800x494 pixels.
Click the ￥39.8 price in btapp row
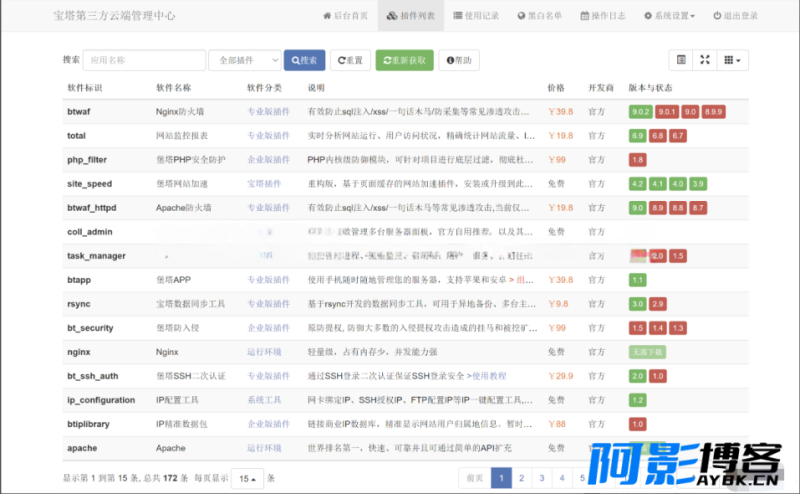point(561,280)
